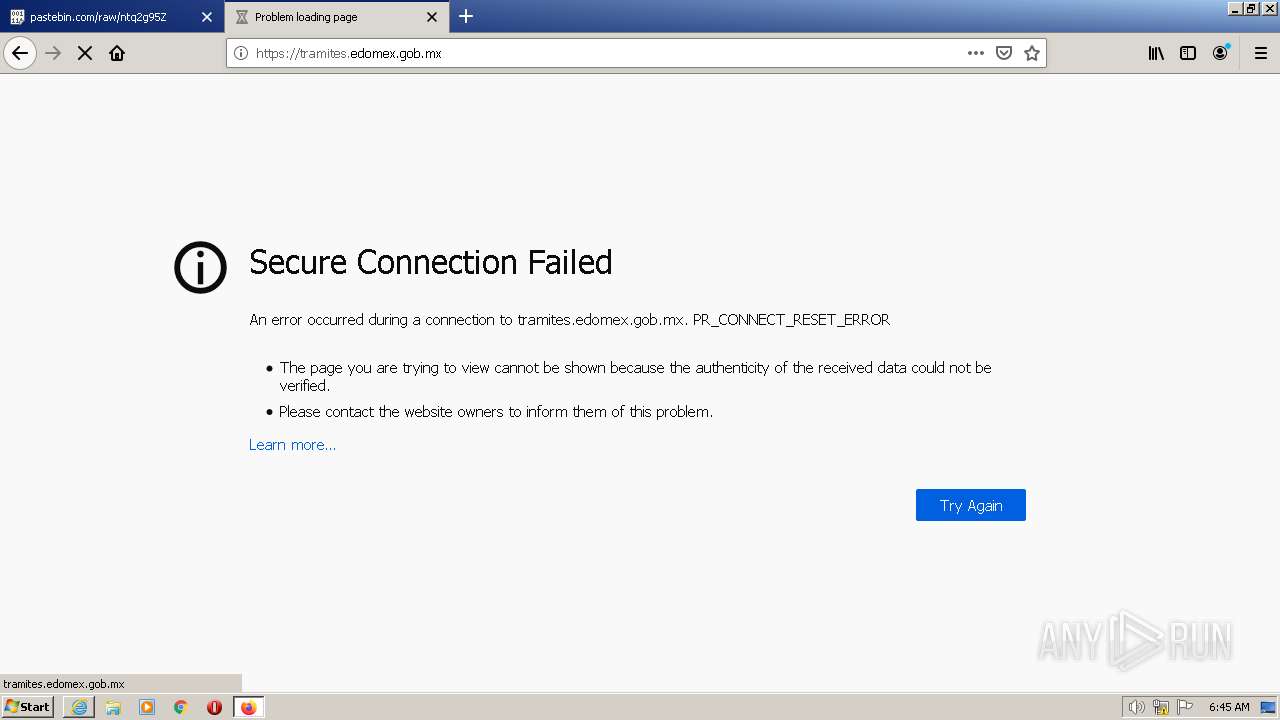Select the Problem loading page tab
Screen dimensions: 1280x720
(320, 17)
